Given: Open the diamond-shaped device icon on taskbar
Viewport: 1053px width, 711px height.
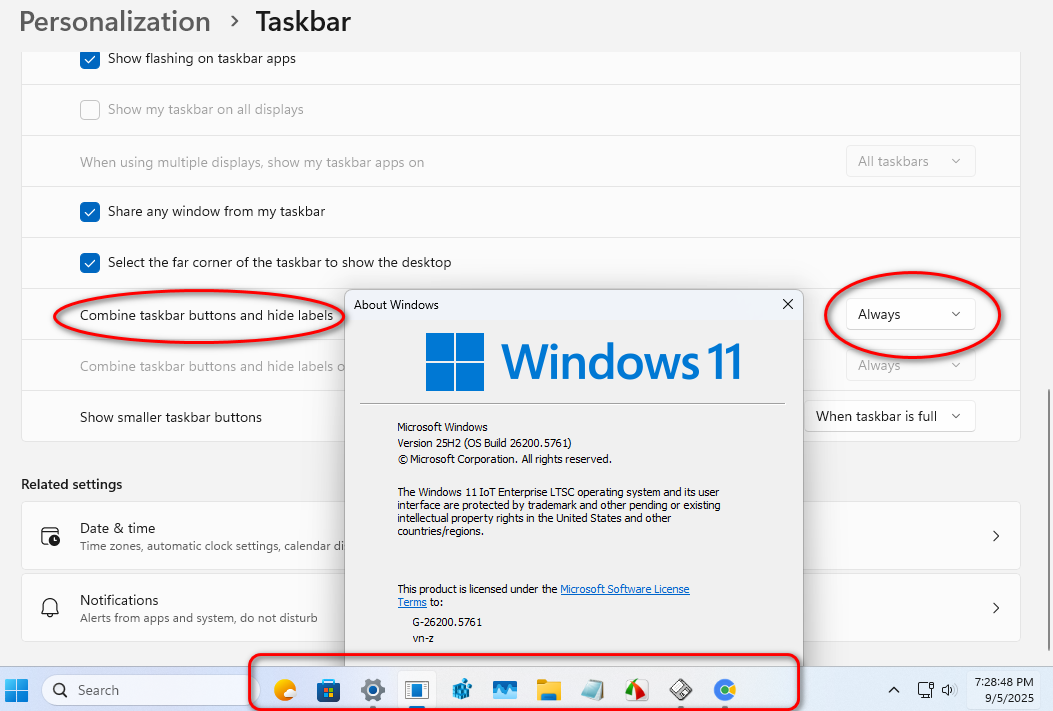Looking at the screenshot, I should click(681, 690).
